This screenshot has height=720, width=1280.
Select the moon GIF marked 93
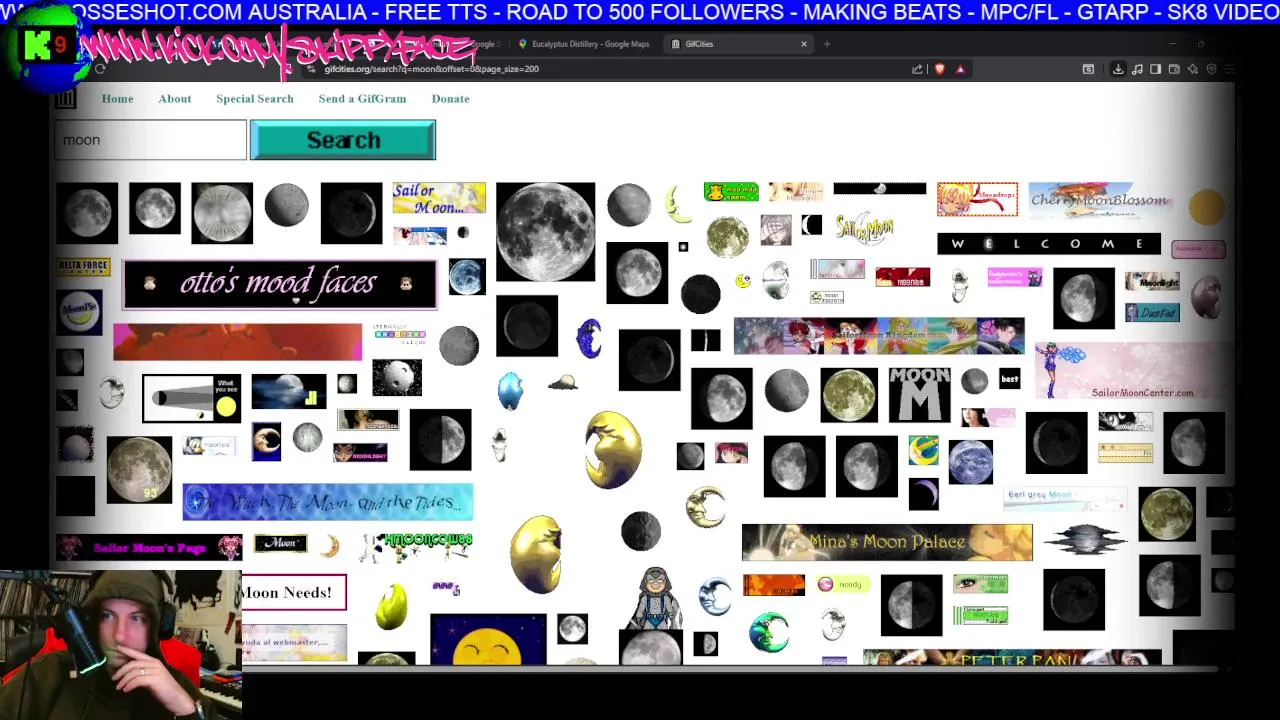pyautogui.click(x=139, y=469)
